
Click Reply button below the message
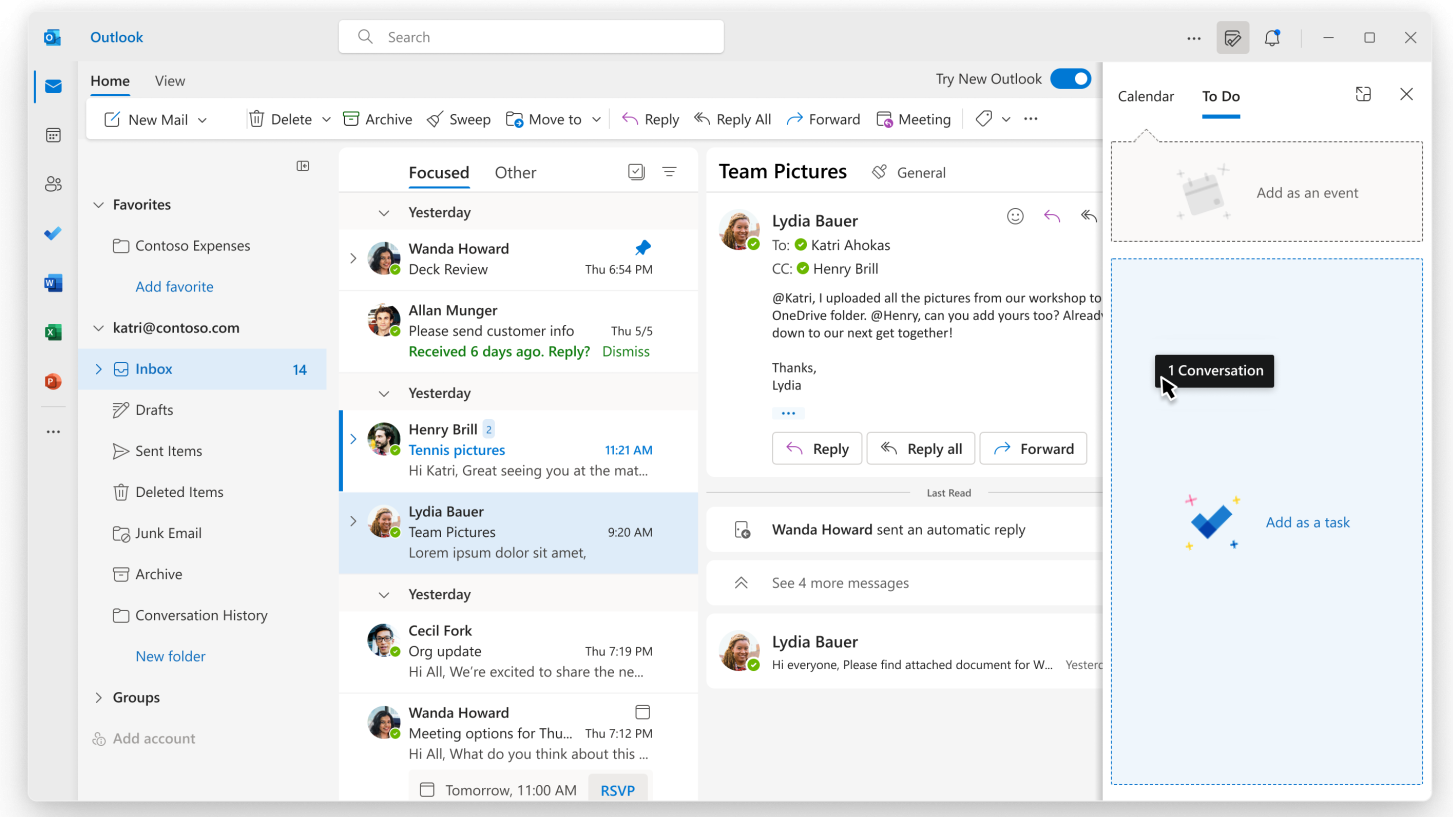[818, 449]
